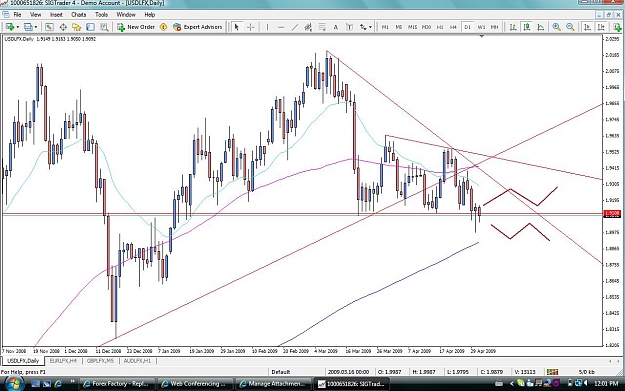The height and width of the screenshot is (391, 625).
Task: Switch to the EURLFX,H4 chart tab
Action: pos(63,361)
